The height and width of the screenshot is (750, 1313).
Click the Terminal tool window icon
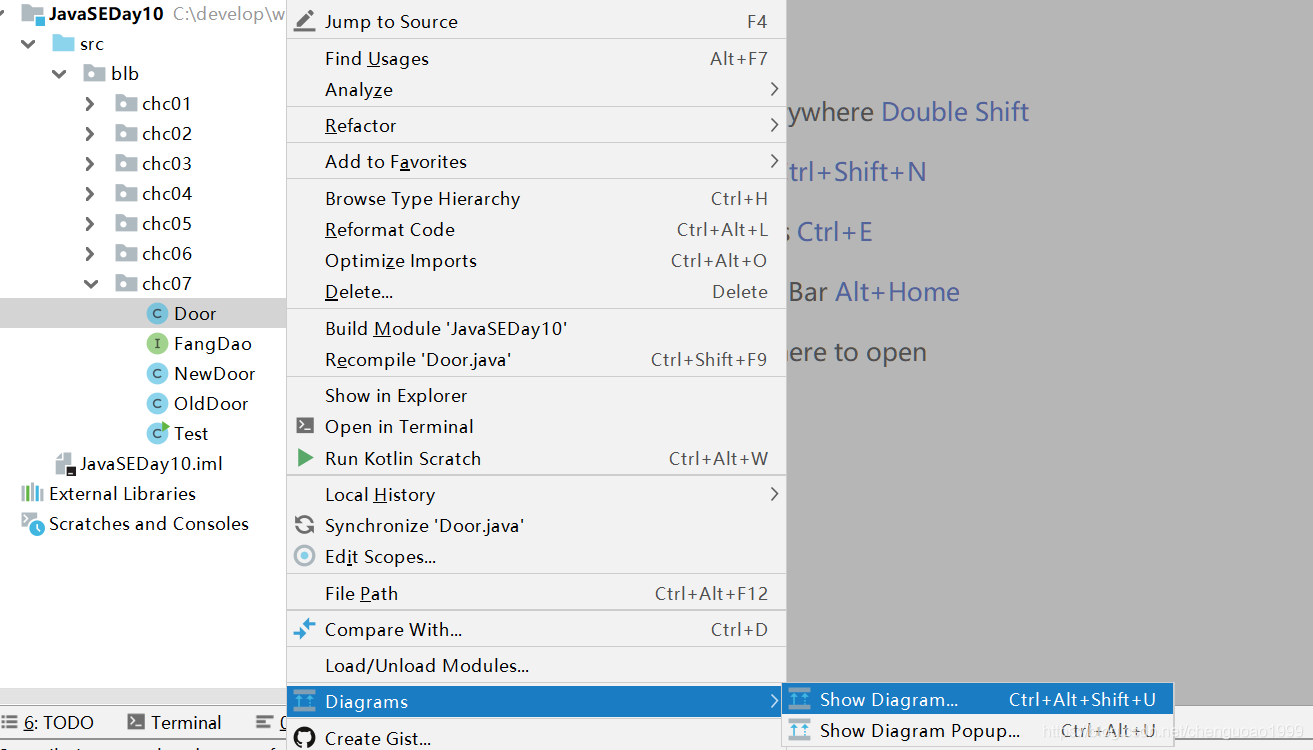pos(136,722)
